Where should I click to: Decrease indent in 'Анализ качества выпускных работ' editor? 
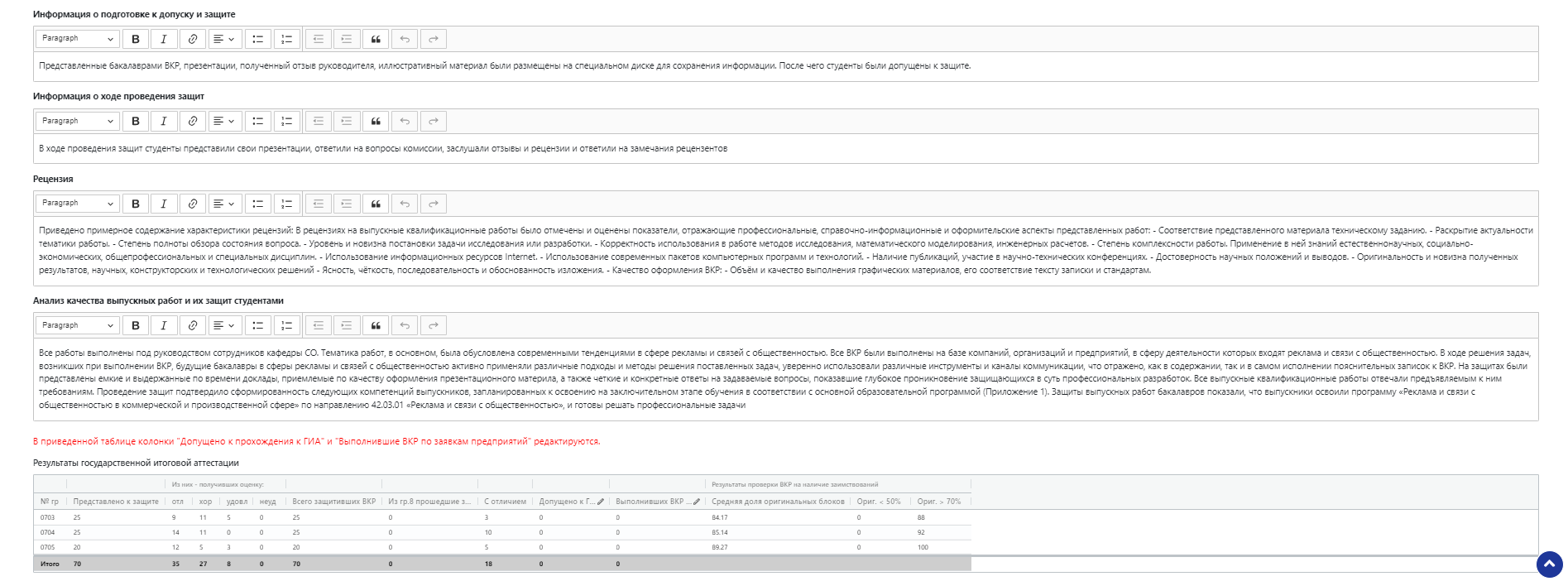click(319, 325)
